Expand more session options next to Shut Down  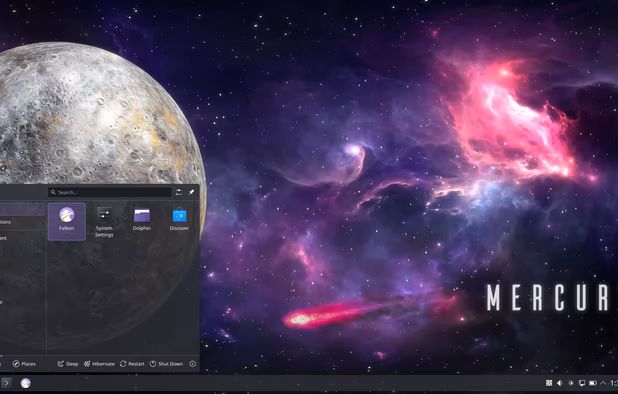(193, 364)
